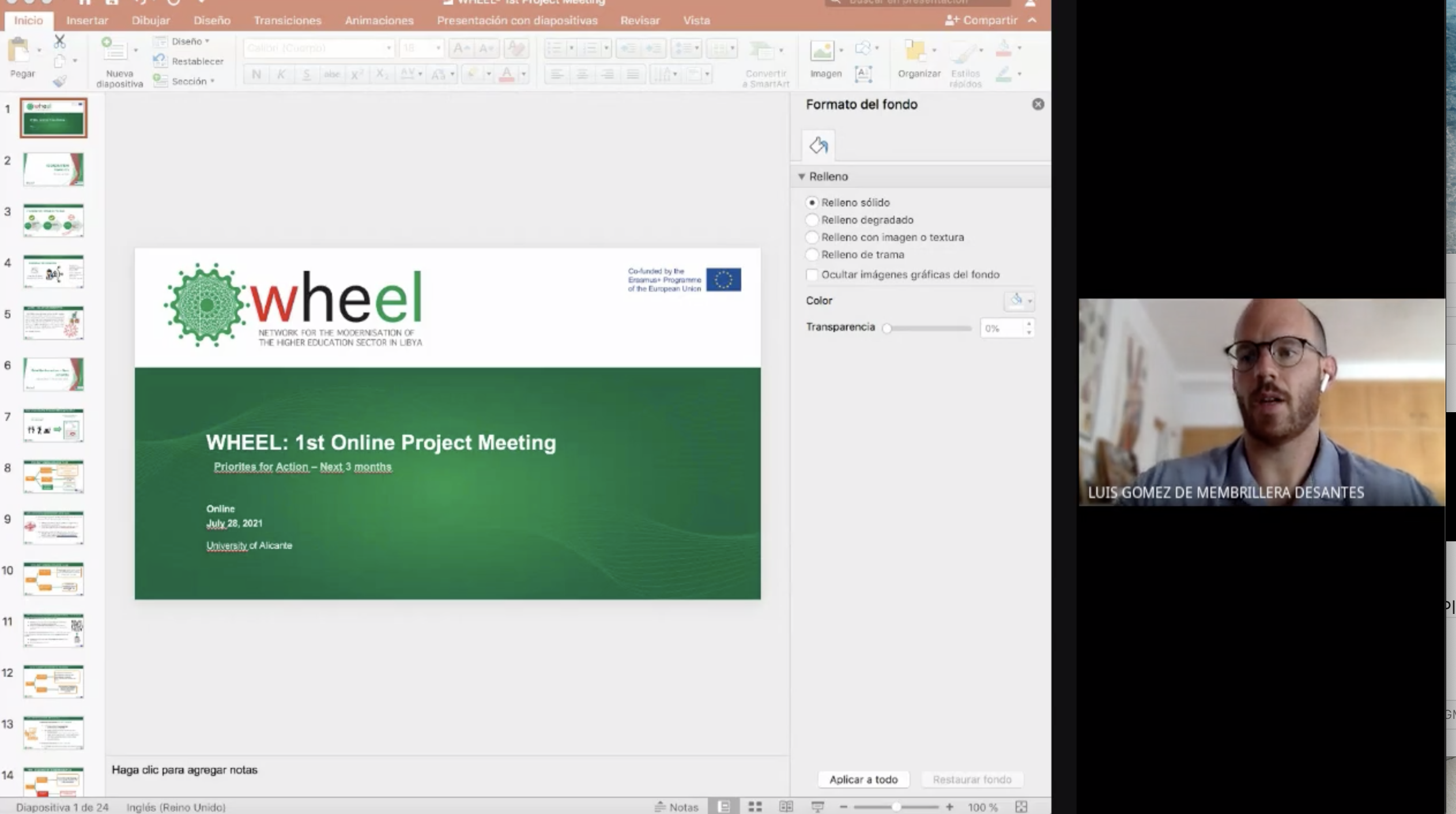Image resolution: width=1456 pixels, height=814 pixels.
Task: Open the Revisar tab
Action: [640, 20]
